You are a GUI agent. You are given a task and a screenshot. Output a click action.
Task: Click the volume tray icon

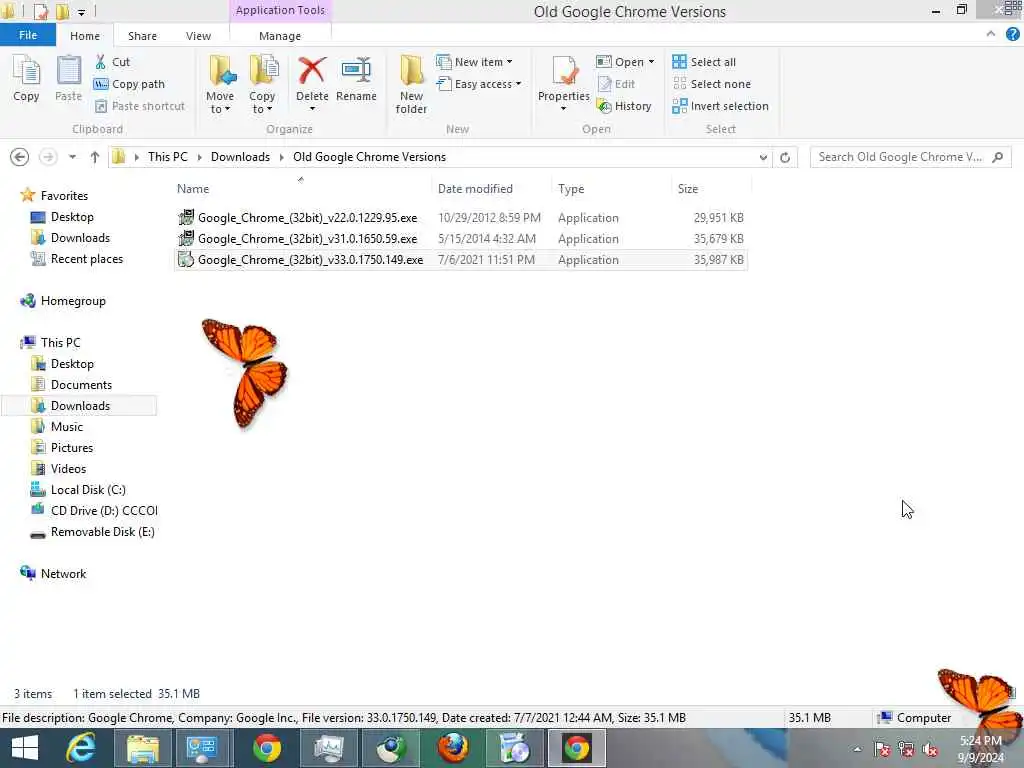(x=931, y=750)
